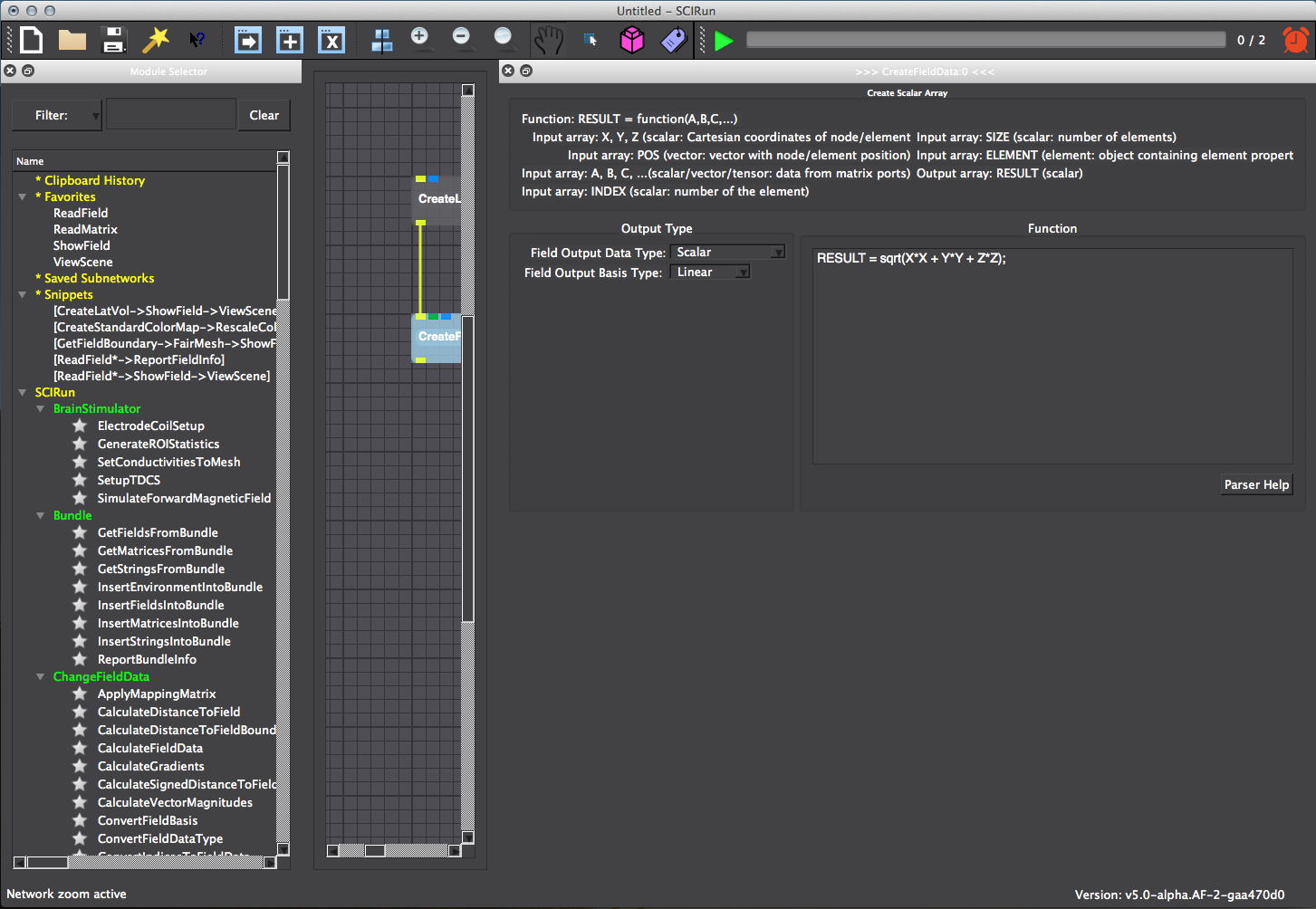This screenshot has width=1316, height=909.
Task: Click the red alarm clock icon
Action: tap(1296, 40)
